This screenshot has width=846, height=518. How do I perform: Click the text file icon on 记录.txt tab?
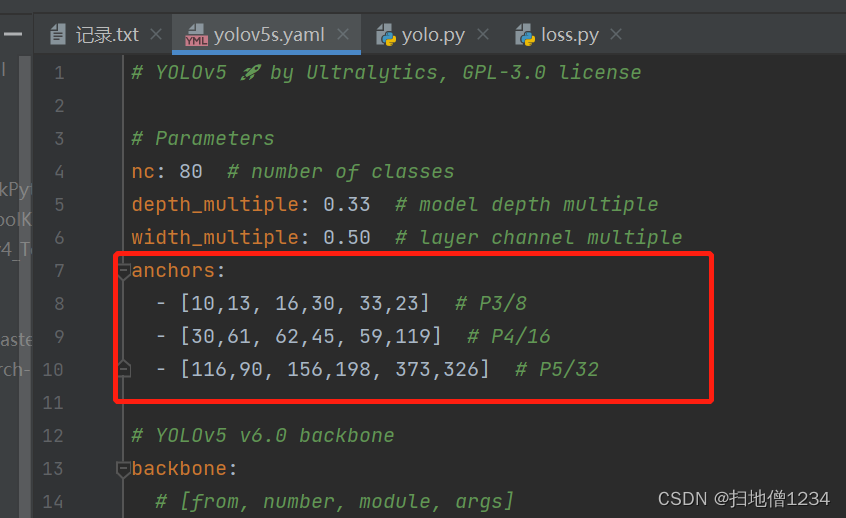pos(58,35)
